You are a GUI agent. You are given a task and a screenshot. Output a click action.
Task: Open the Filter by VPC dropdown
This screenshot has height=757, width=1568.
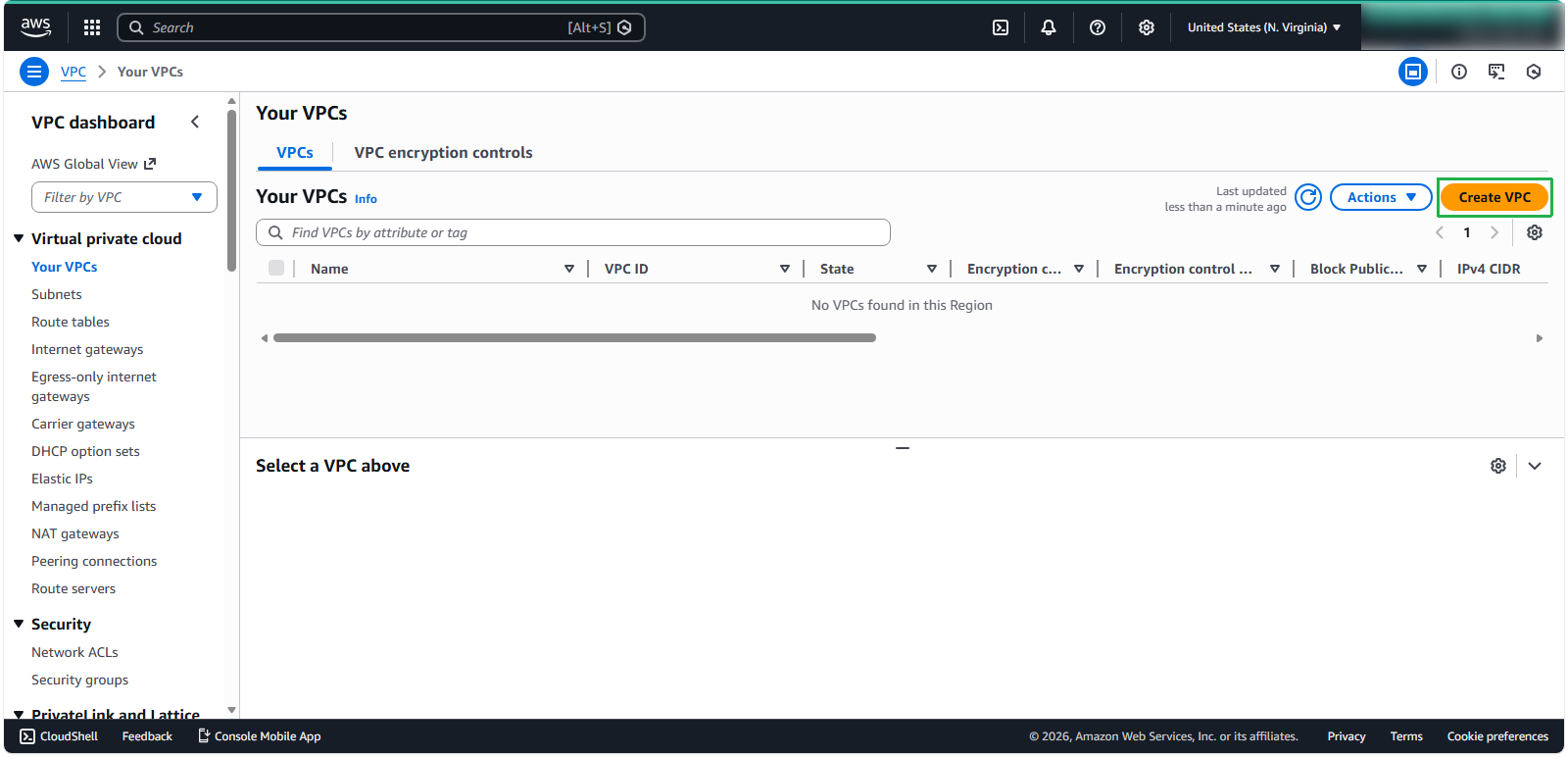pyautogui.click(x=124, y=197)
